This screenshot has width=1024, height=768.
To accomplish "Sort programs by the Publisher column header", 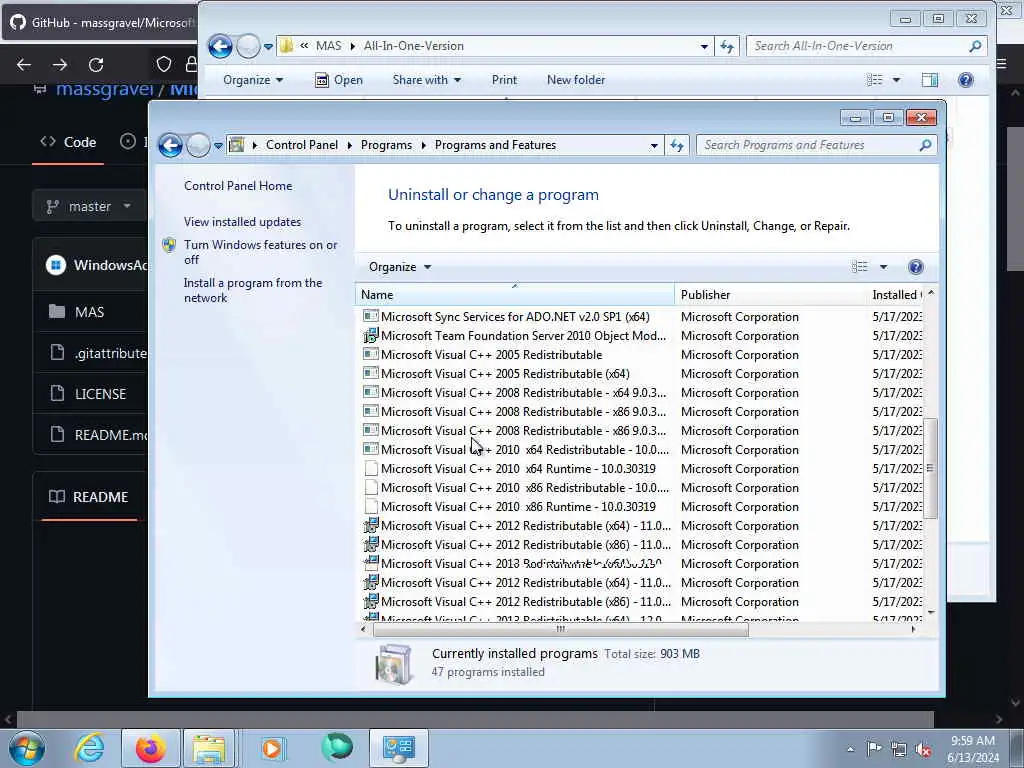I will [x=770, y=295].
